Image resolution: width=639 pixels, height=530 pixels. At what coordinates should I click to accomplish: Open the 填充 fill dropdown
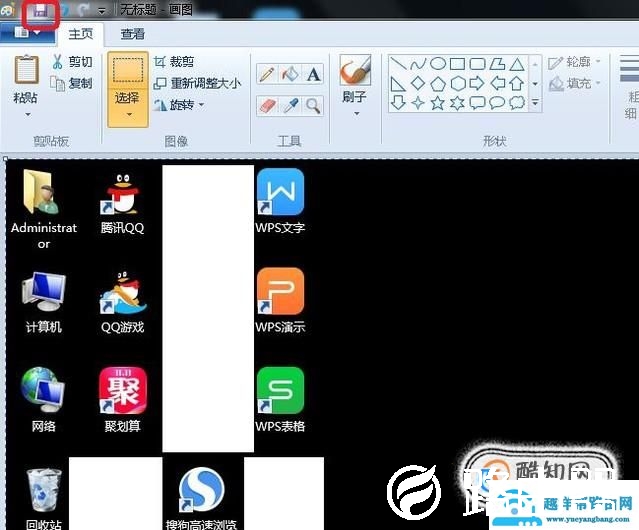[x=574, y=84]
